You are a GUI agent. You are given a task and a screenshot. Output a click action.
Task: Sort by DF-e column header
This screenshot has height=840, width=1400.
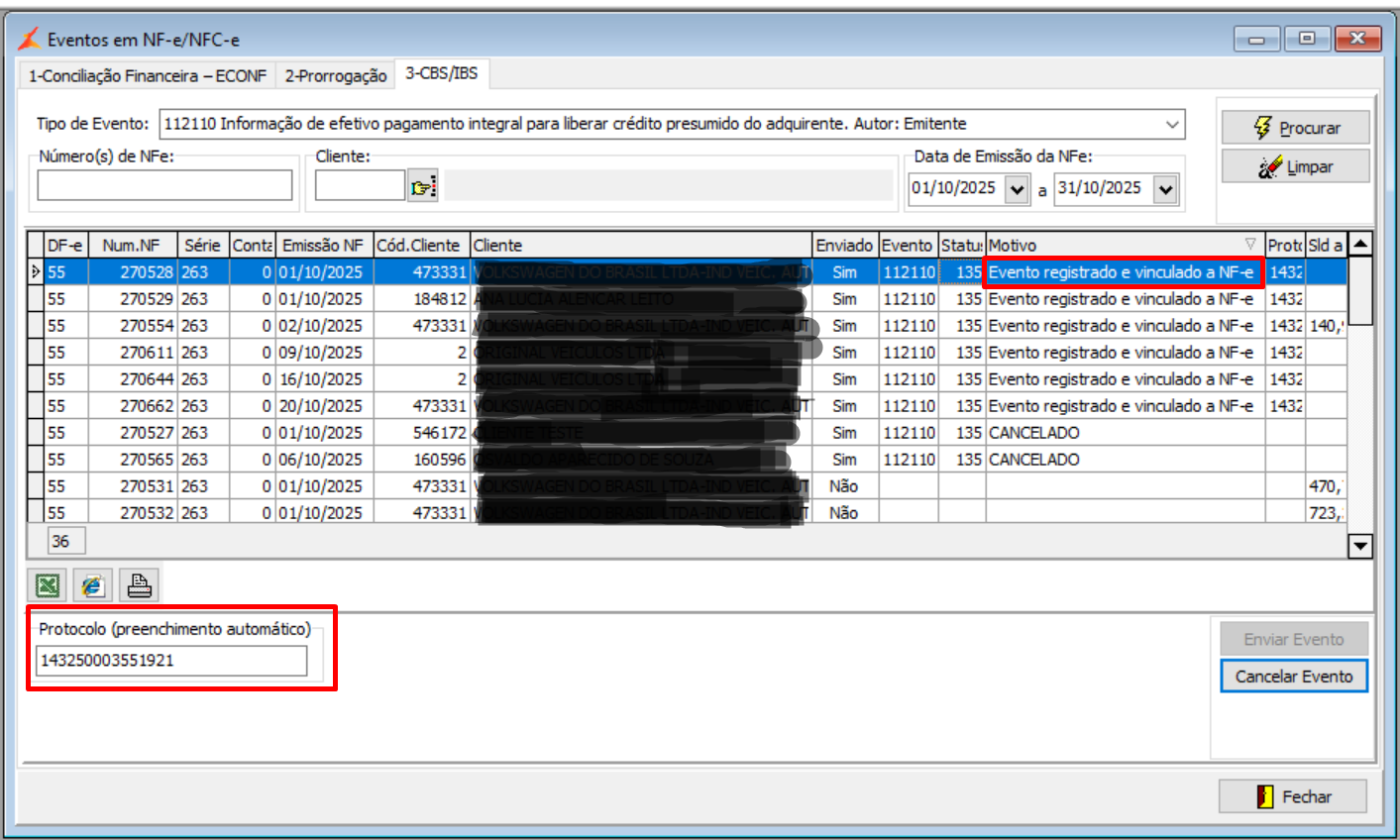click(65, 245)
